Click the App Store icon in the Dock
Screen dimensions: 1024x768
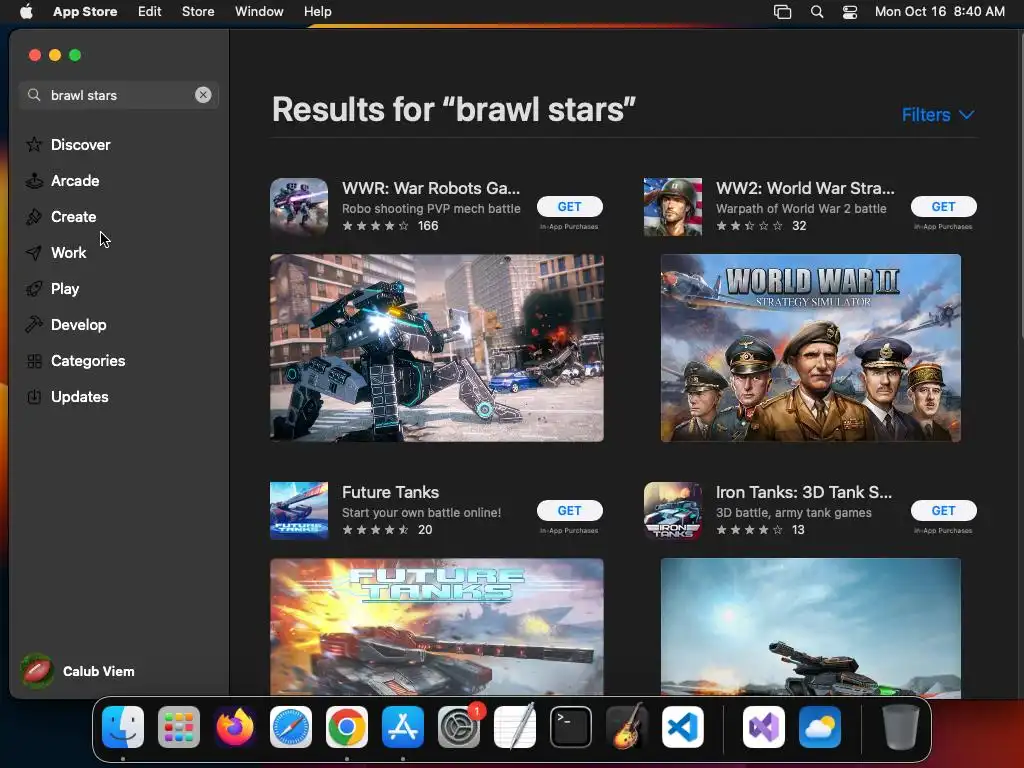pyautogui.click(x=403, y=727)
